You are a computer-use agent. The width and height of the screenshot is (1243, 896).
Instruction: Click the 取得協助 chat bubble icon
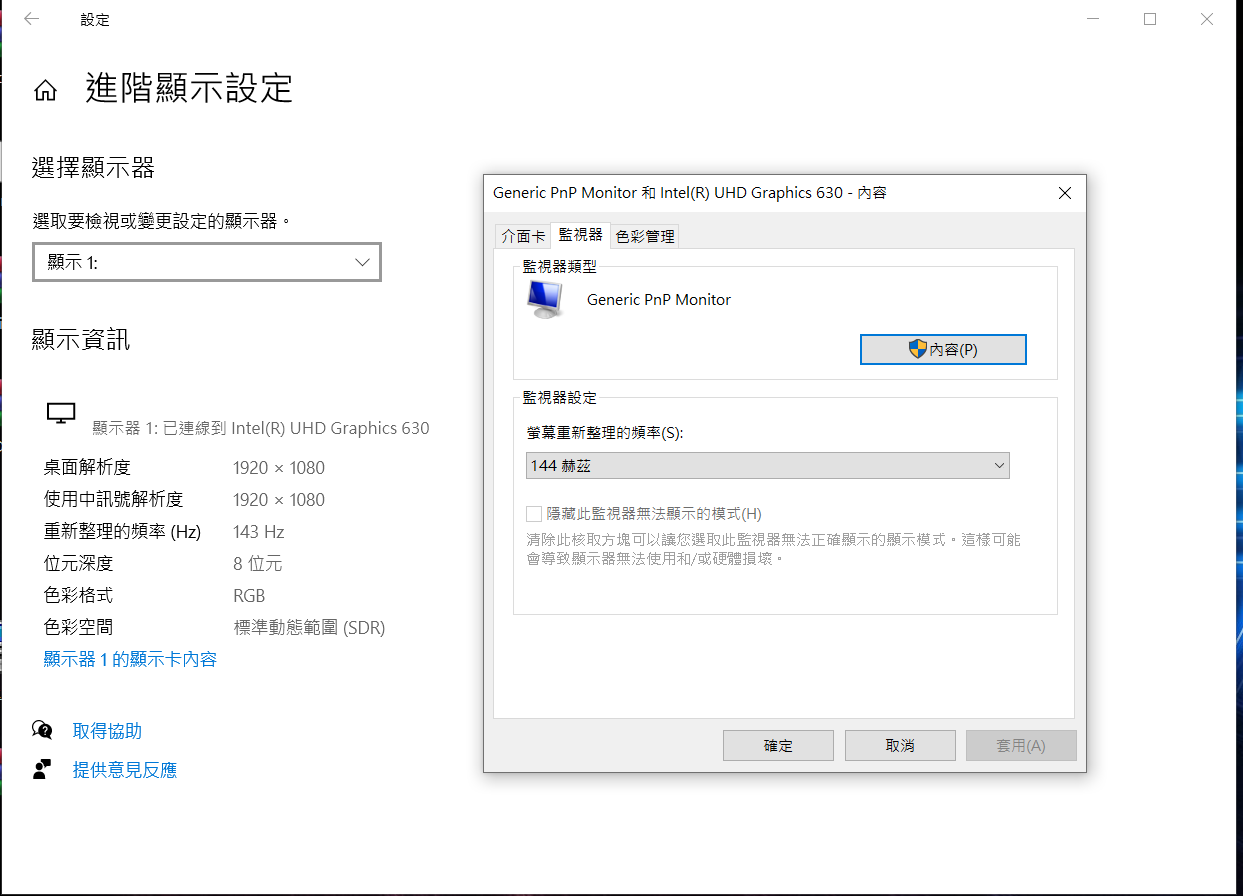point(42,730)
